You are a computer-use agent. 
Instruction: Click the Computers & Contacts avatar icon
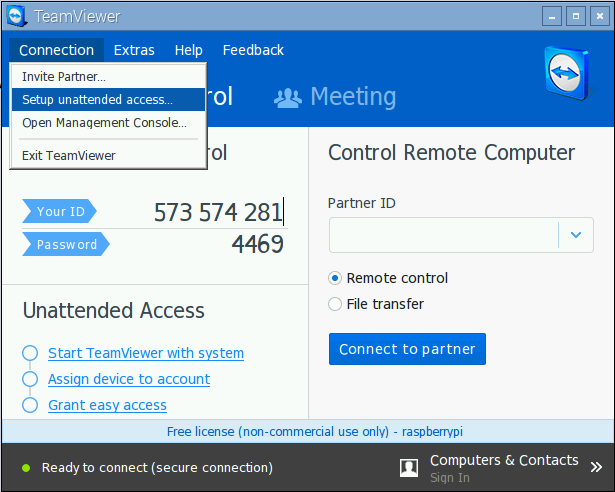pos(409,468)
